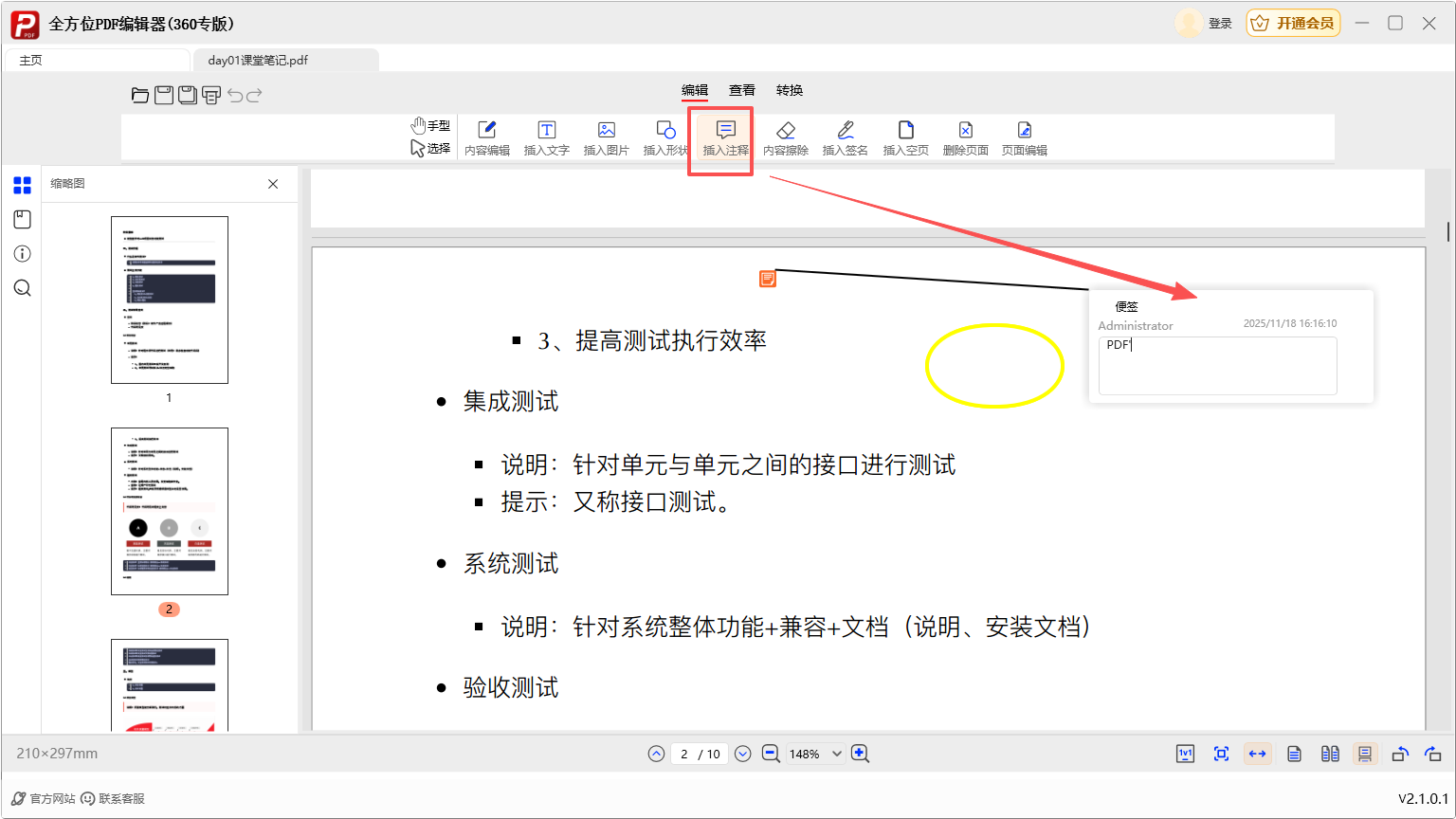Switch to the 手型 hand tool
Image resolution: width=1456 pixels, height=819 pixels.
coord(430,125)
